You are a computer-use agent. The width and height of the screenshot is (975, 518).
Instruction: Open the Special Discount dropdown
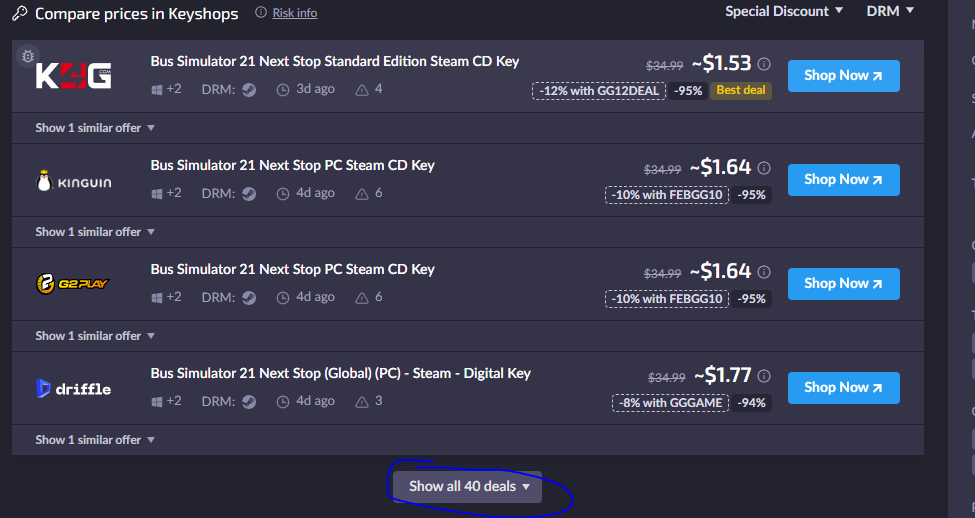click(784, 11)
